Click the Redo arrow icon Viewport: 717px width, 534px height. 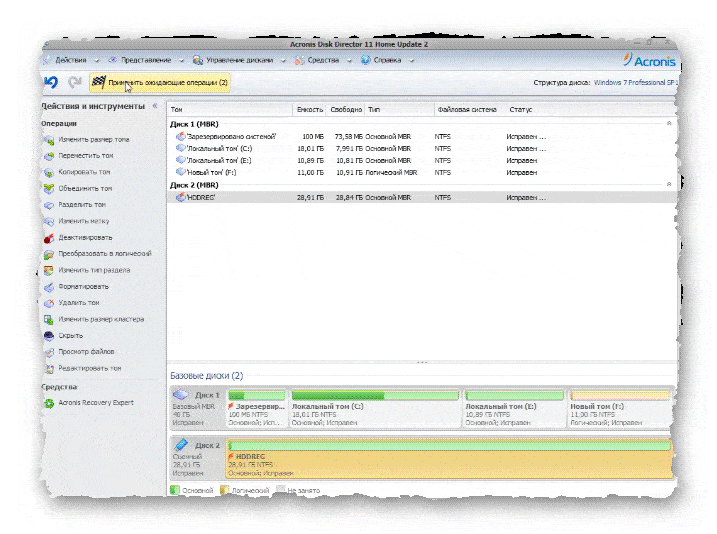click(75, 82)
